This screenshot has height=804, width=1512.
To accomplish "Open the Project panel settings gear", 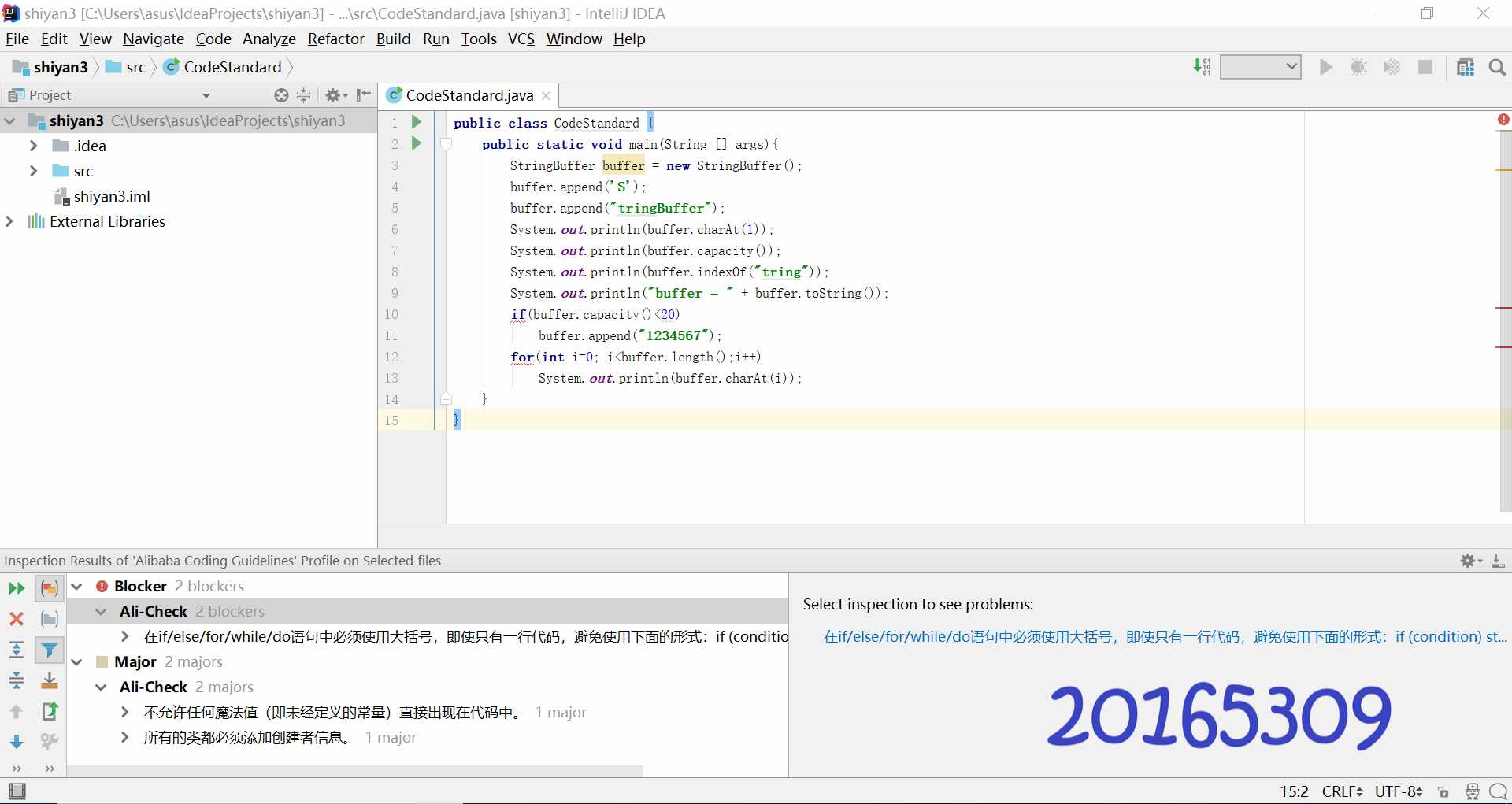I will tap(335, 95).
